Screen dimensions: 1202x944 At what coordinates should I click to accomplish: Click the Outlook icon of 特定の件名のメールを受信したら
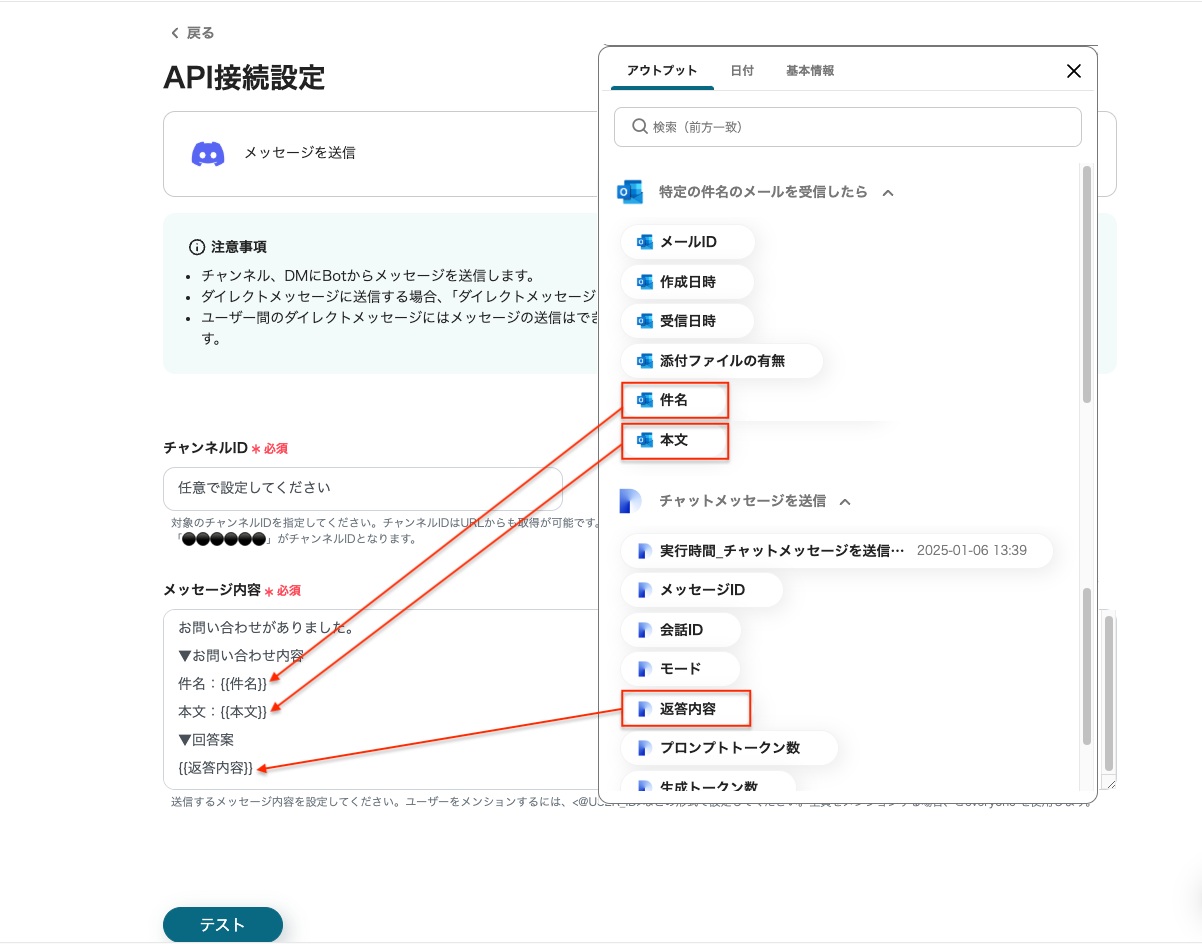tap(629, 192)
